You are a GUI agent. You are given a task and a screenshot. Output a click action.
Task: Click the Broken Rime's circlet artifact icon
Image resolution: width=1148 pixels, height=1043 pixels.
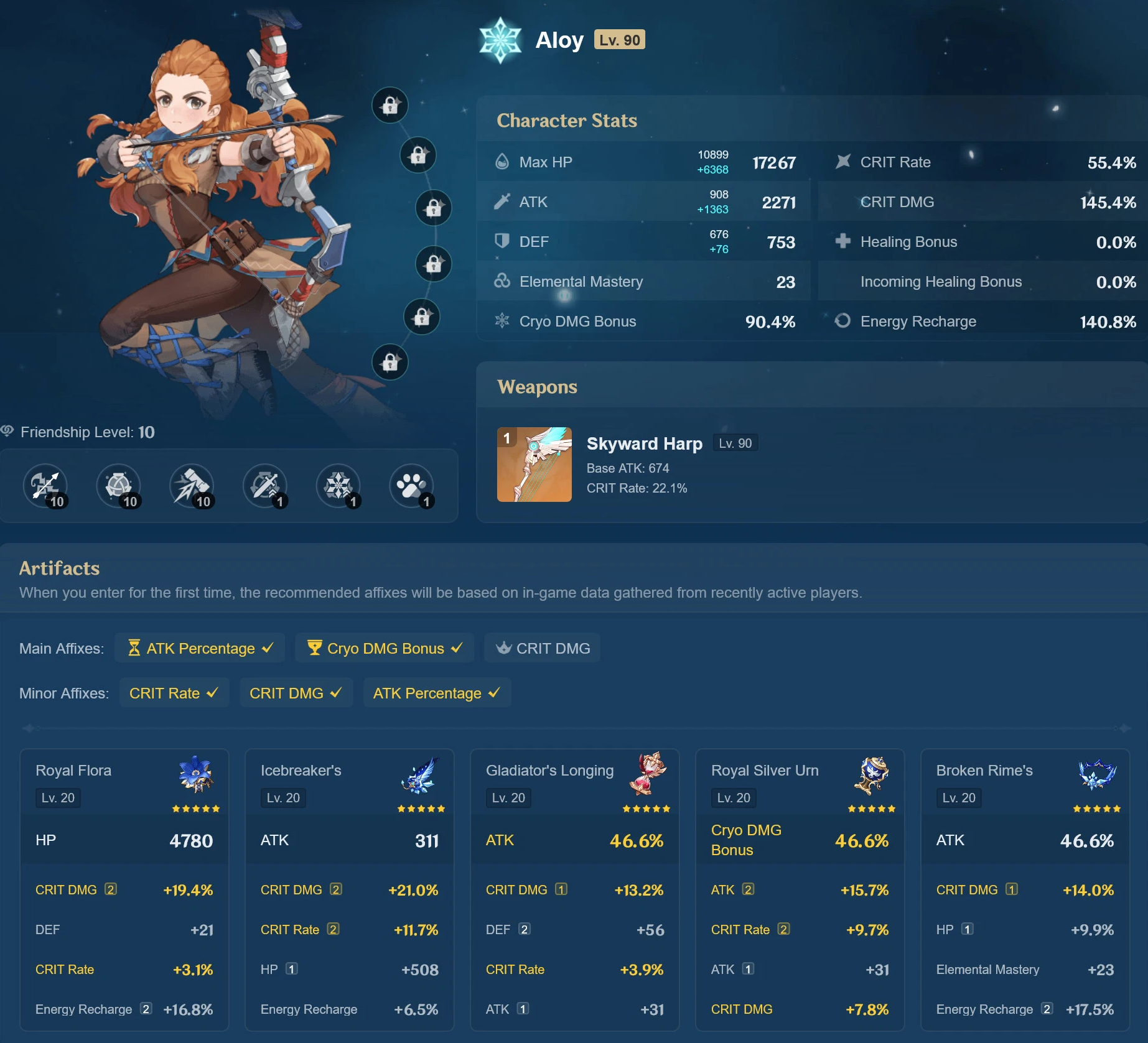1097,774
